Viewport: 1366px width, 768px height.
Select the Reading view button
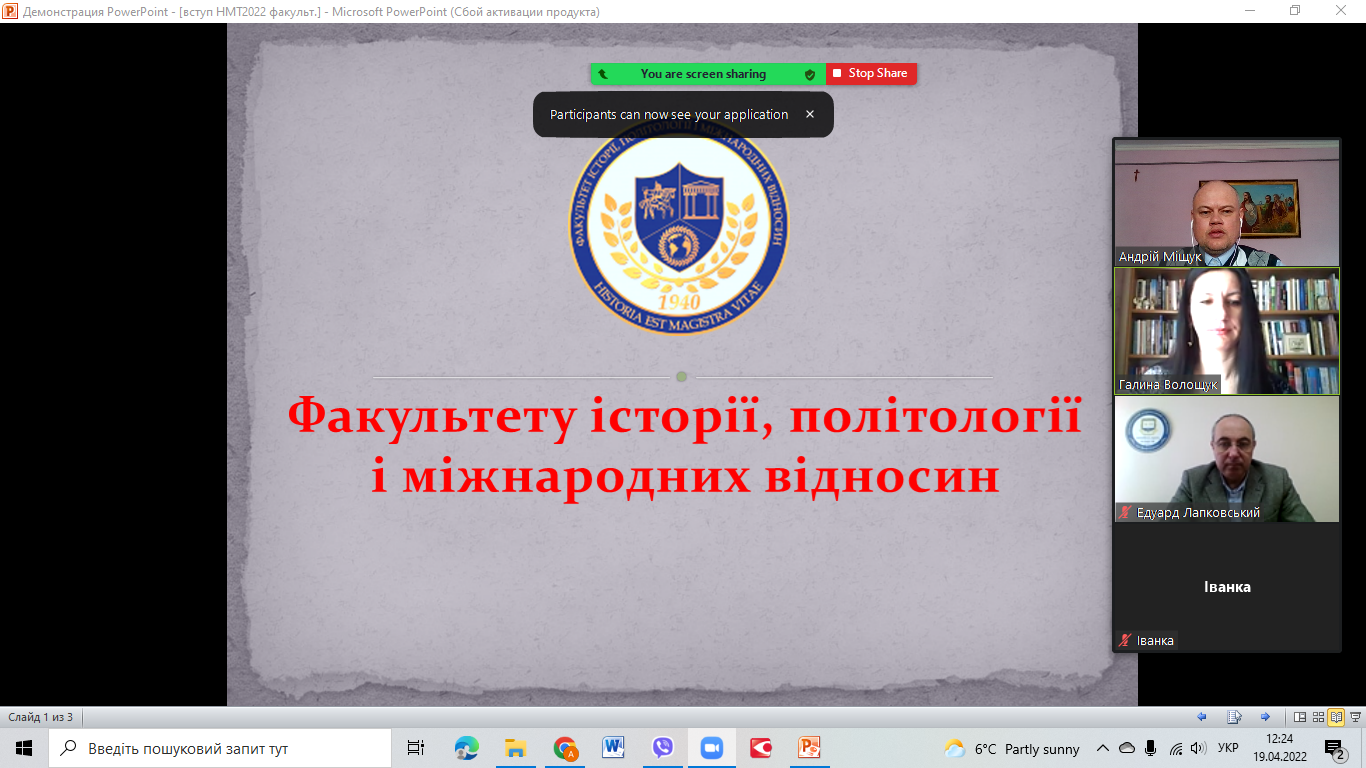click(x=1335, y=717)
